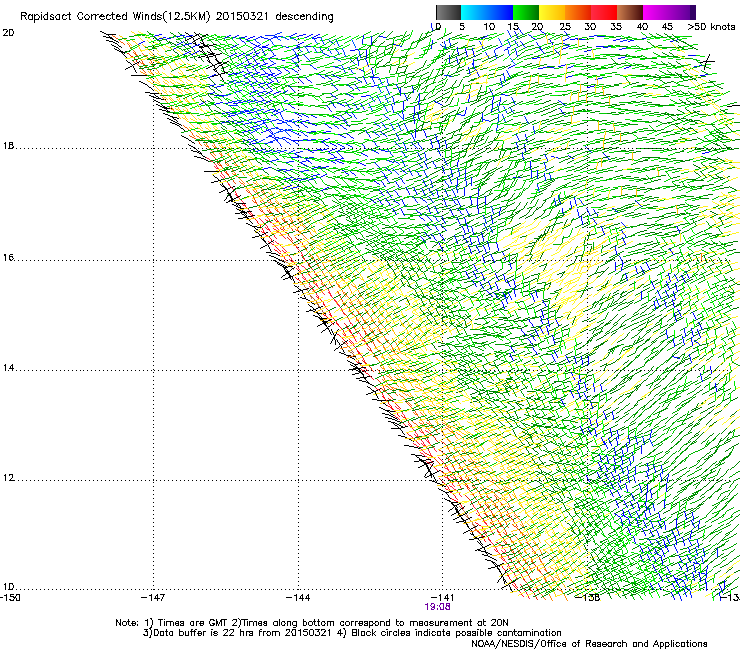Click the Rapidscat Corrected Winds title text
Image resolution: width=740 pixels, height=650 pixels.
[177, 17]
